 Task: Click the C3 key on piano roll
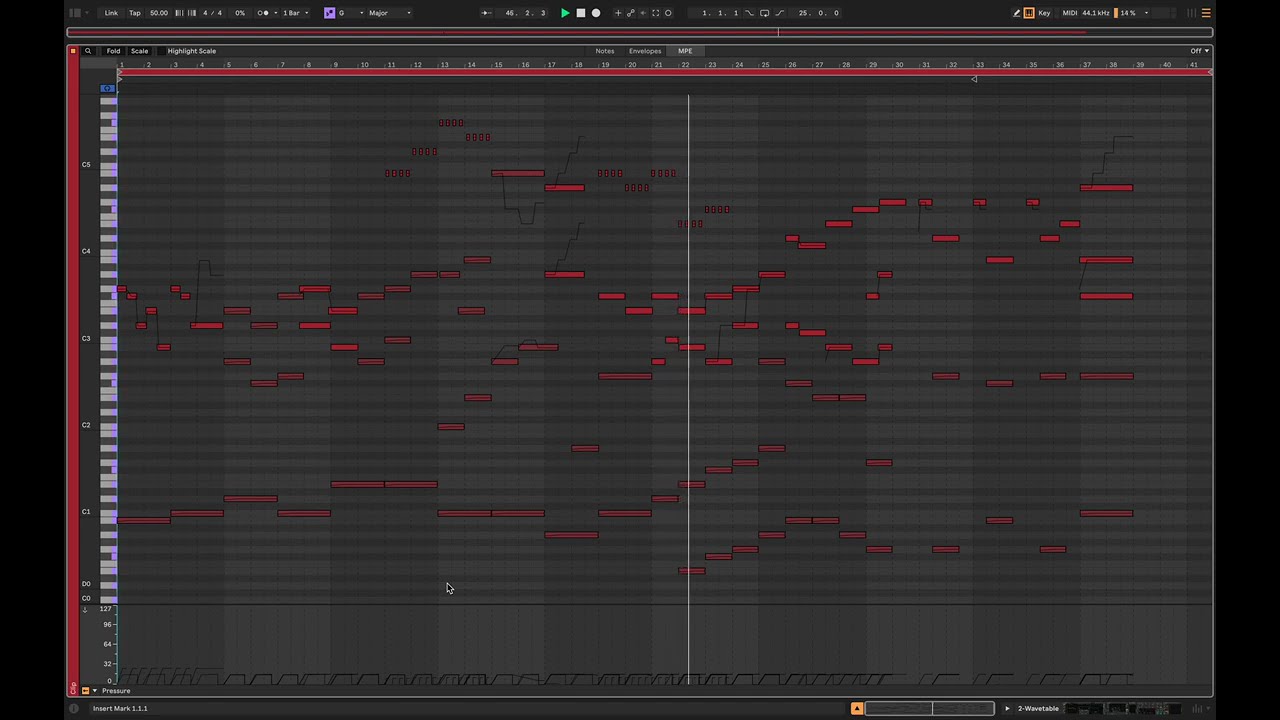coord(108,338)
